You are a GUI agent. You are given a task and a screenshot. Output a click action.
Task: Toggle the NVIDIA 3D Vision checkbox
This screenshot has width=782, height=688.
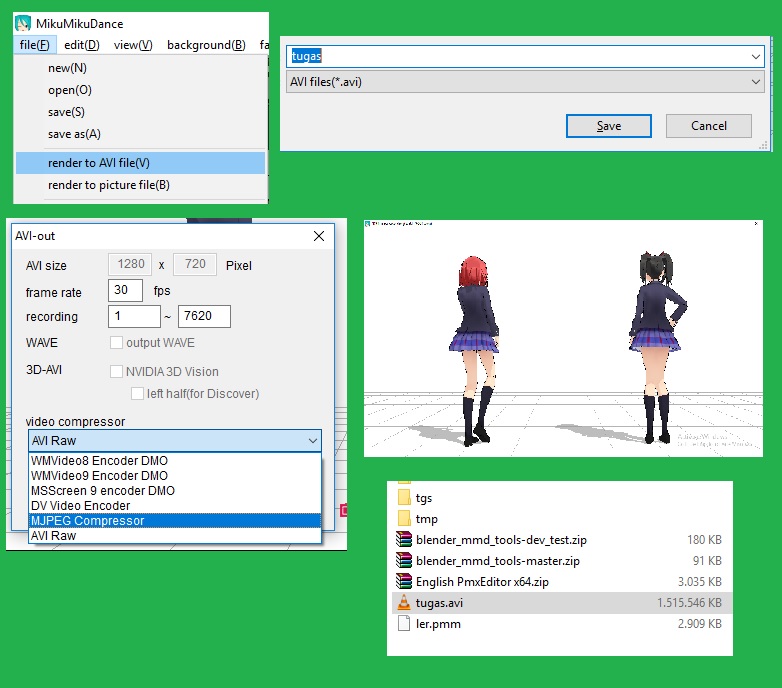[116, 371]
